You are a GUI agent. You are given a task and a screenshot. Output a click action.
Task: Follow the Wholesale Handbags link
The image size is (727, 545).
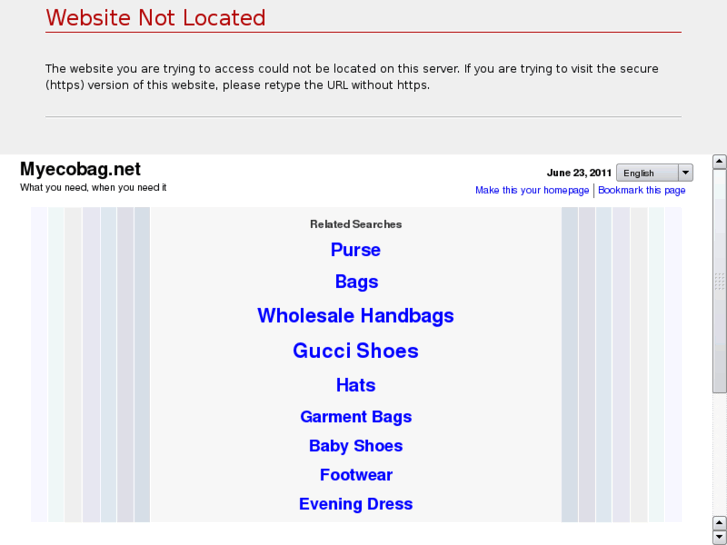tap(356, 316)
